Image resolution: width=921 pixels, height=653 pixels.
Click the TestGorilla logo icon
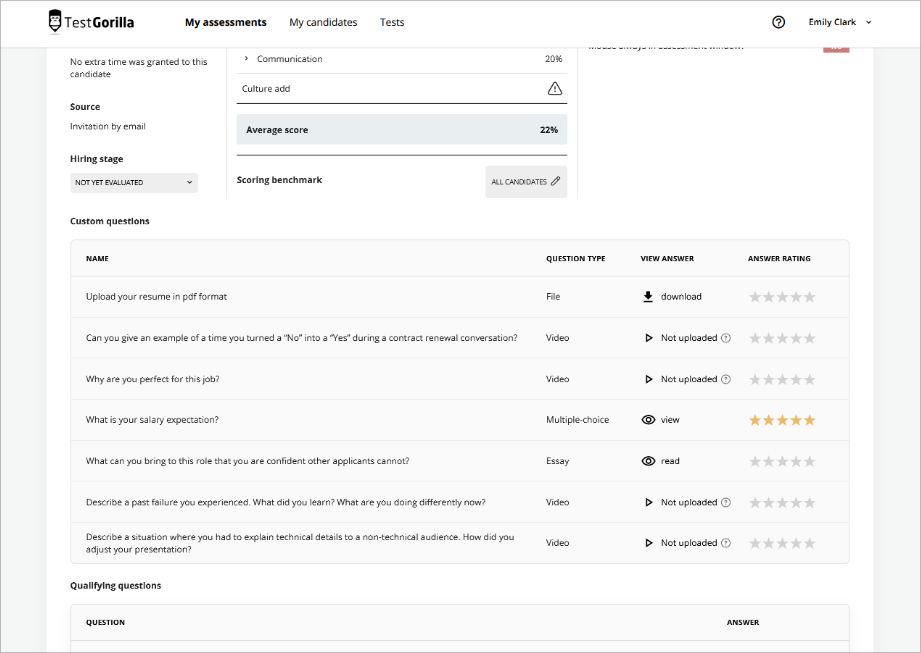click(60, 21)
